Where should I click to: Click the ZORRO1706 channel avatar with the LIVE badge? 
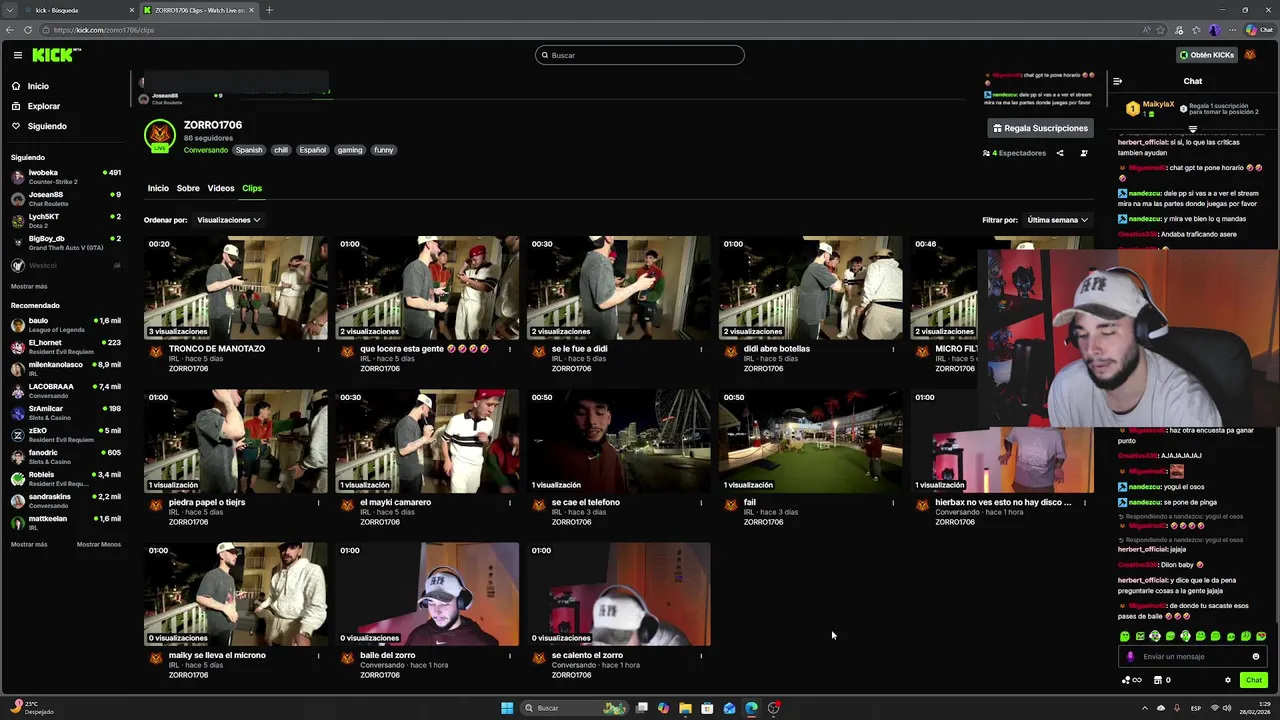point(159,136)
